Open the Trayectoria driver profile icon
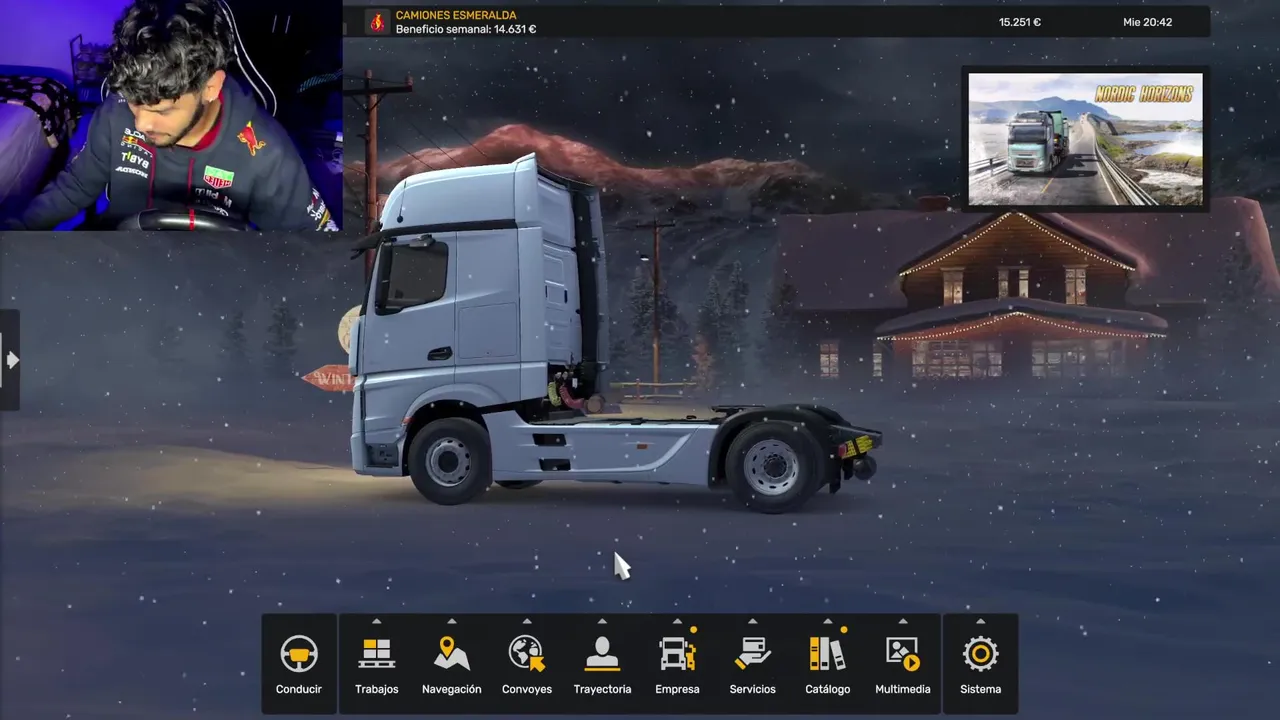 pyautogui.click(x=602, y=655)
